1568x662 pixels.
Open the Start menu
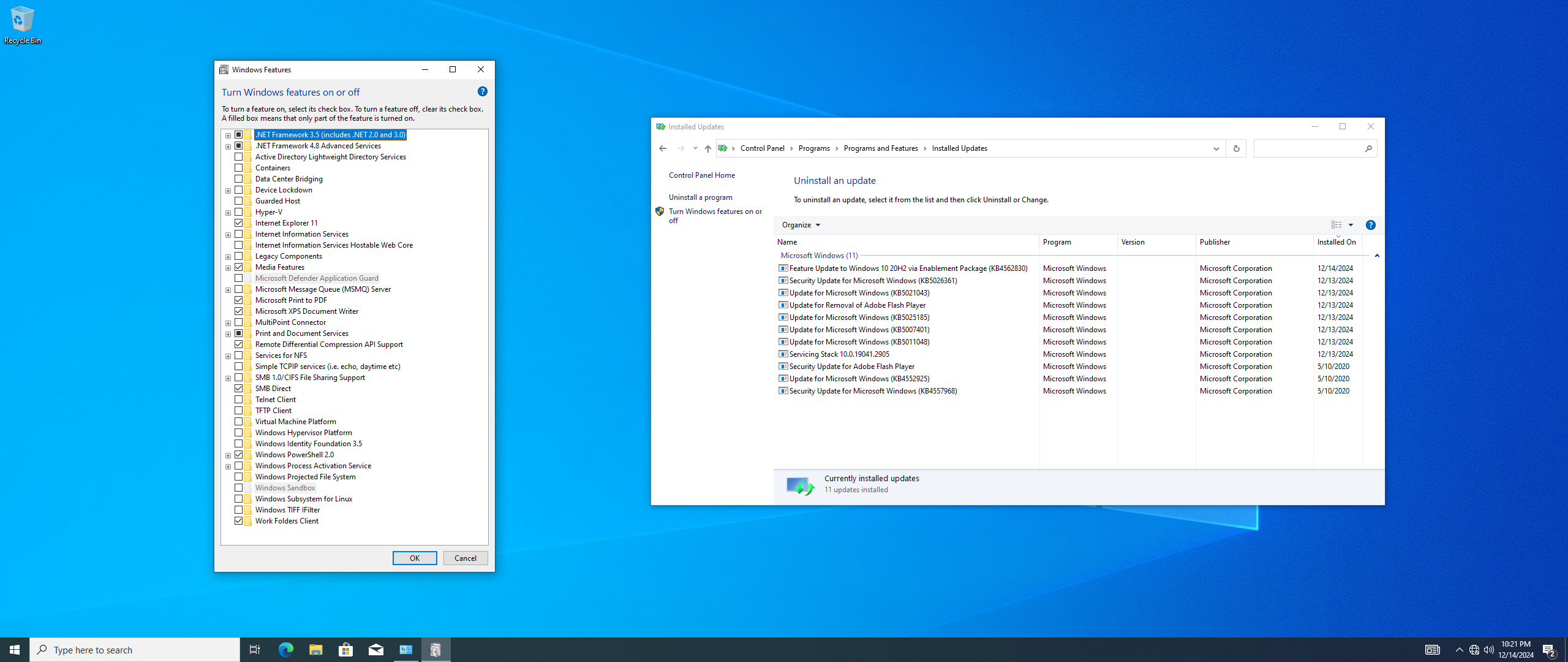pyautogui.click(x=15, y=650)
